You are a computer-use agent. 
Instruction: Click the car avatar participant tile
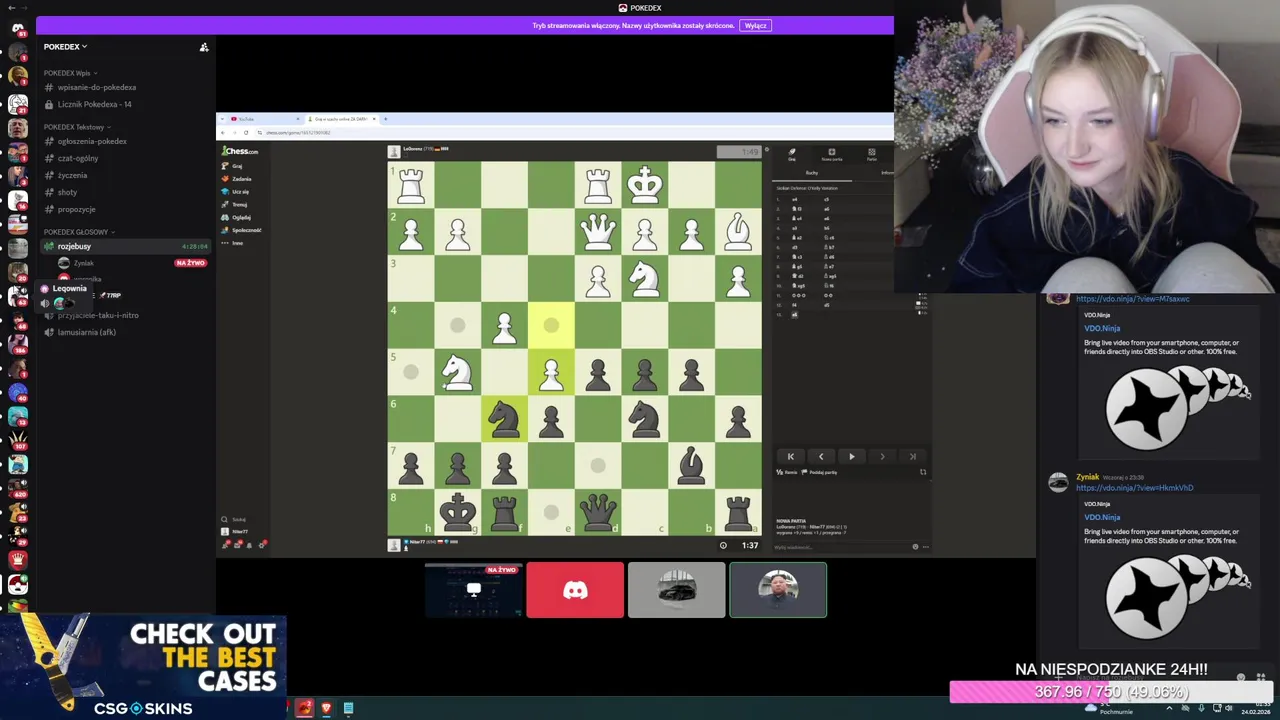[x=676, y=590]
